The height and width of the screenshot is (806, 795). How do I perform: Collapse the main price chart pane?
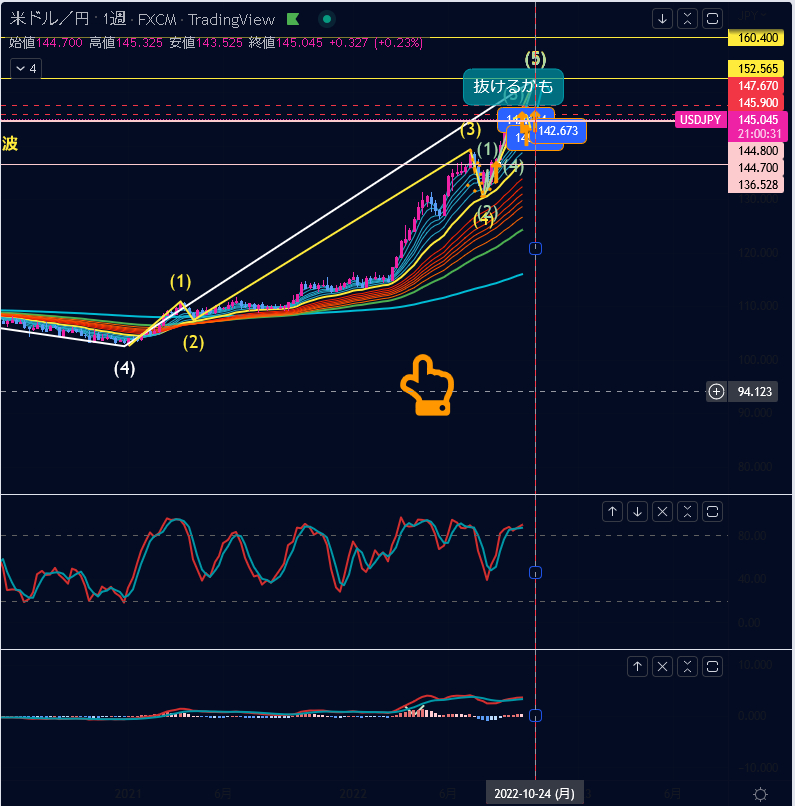tap(687, 18)
